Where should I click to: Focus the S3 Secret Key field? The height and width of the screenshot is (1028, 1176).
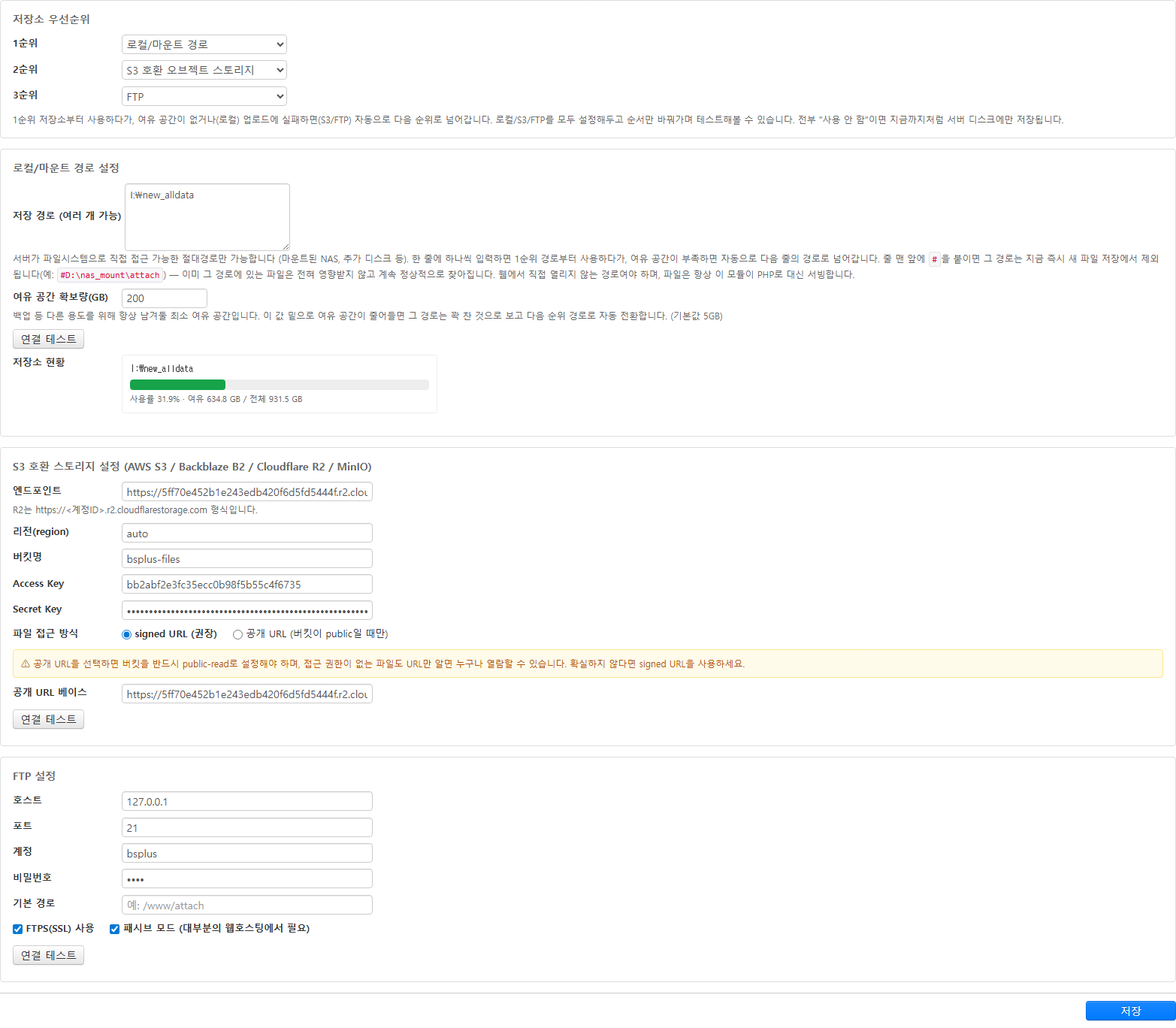[x=246, y=610]
